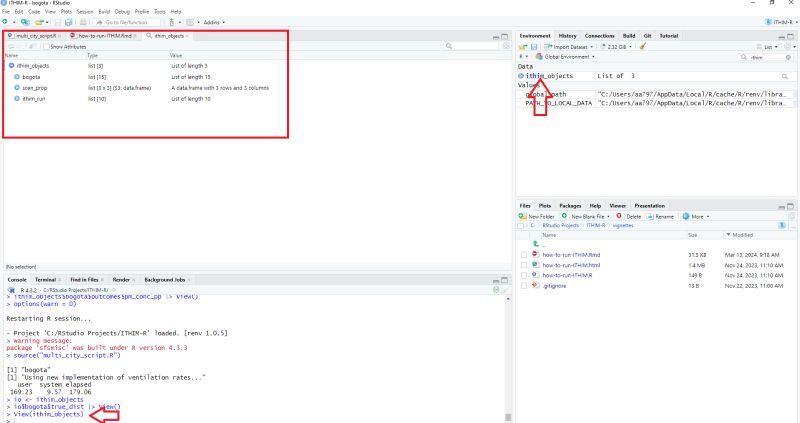Expand the bogota list node

click(17, 77)
